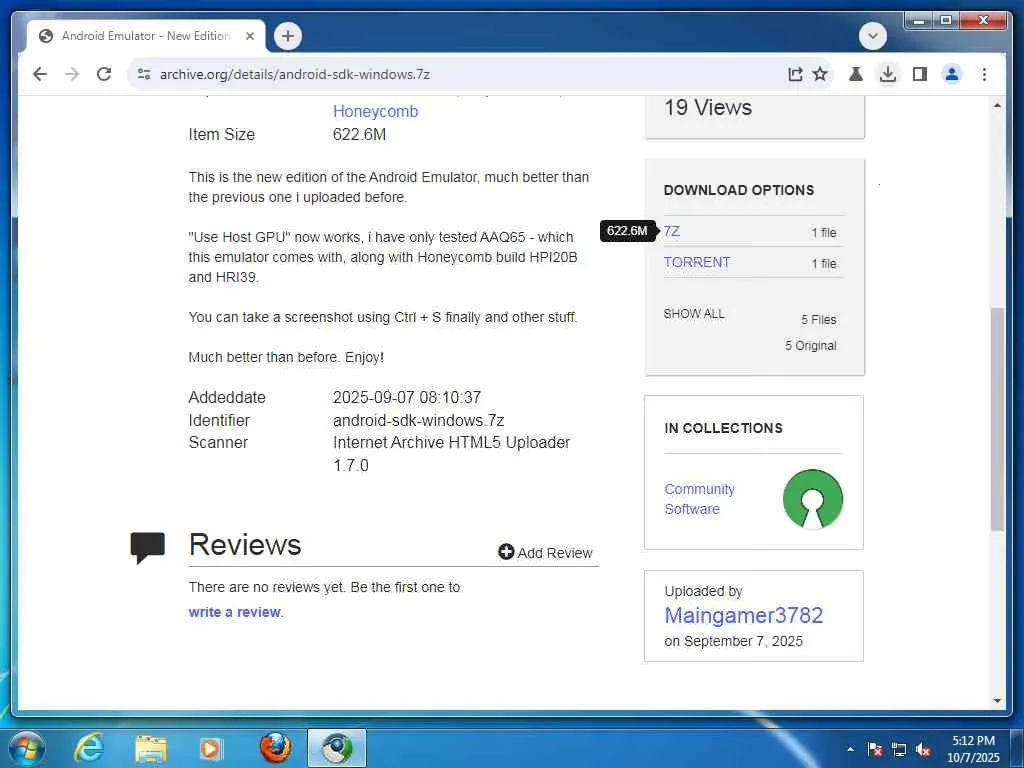Click the DOWNLOAD OPTIONS heading
1024x768 pixels.
point(739,190)
